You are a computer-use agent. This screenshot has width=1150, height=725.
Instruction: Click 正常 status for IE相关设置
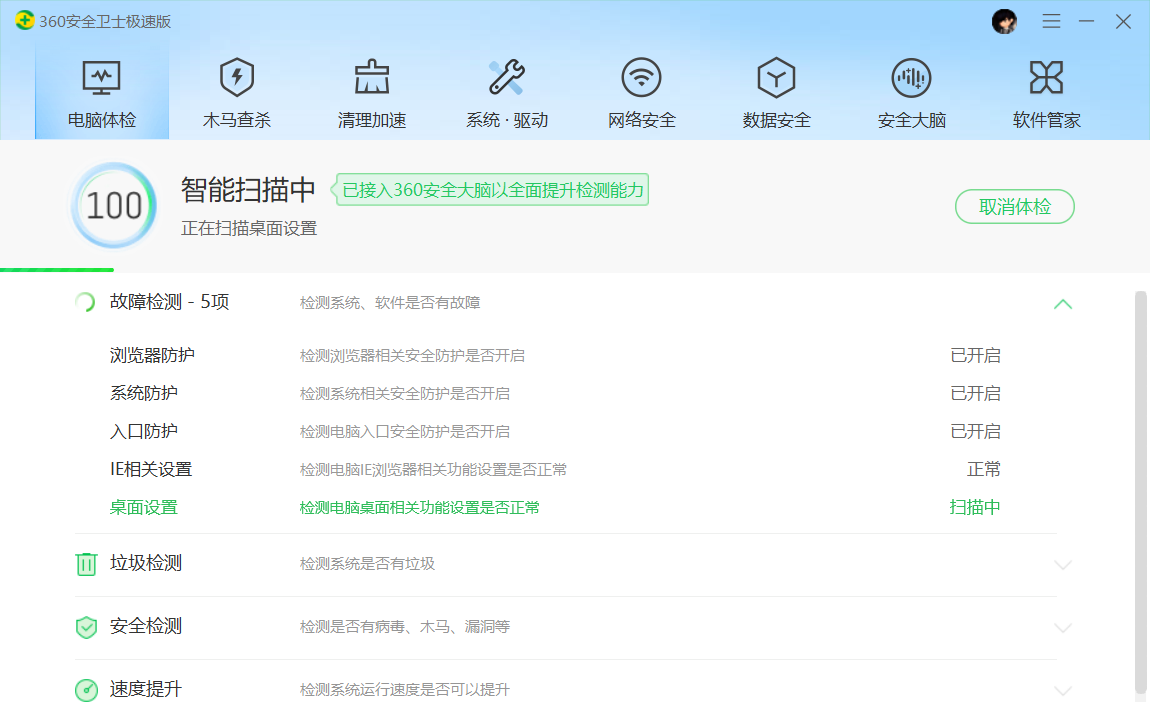coord(984,470)
